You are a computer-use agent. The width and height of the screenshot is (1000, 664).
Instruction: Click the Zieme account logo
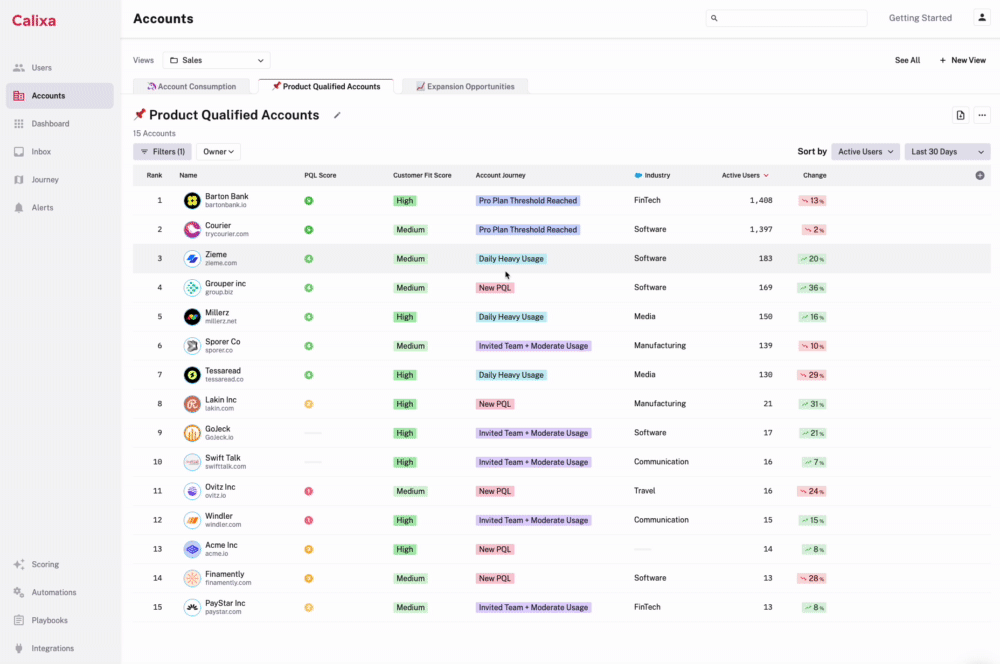pos(192,259)
